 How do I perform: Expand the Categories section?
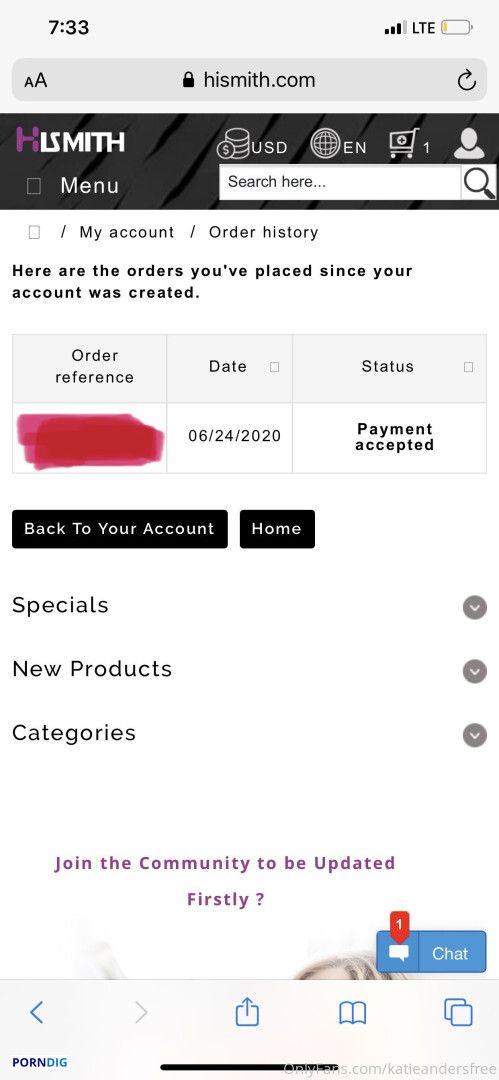point(474,735)
